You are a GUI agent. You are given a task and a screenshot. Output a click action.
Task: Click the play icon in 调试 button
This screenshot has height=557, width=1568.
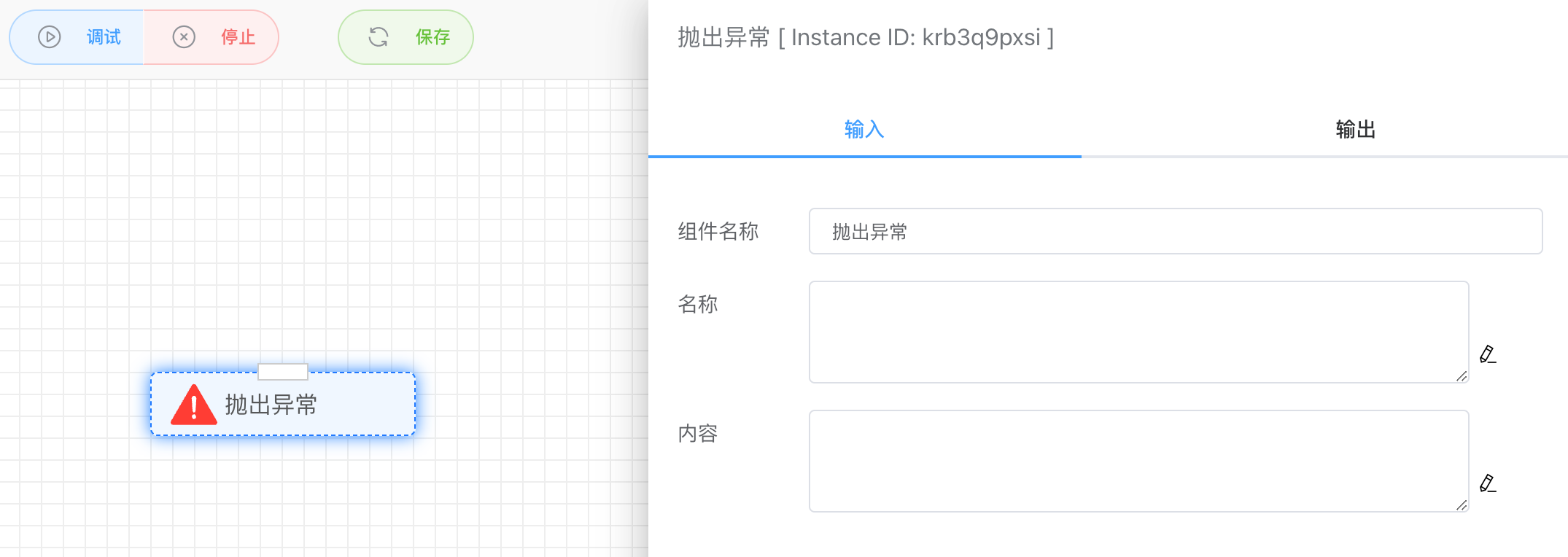pyautogui.click(x=50, y=37)
